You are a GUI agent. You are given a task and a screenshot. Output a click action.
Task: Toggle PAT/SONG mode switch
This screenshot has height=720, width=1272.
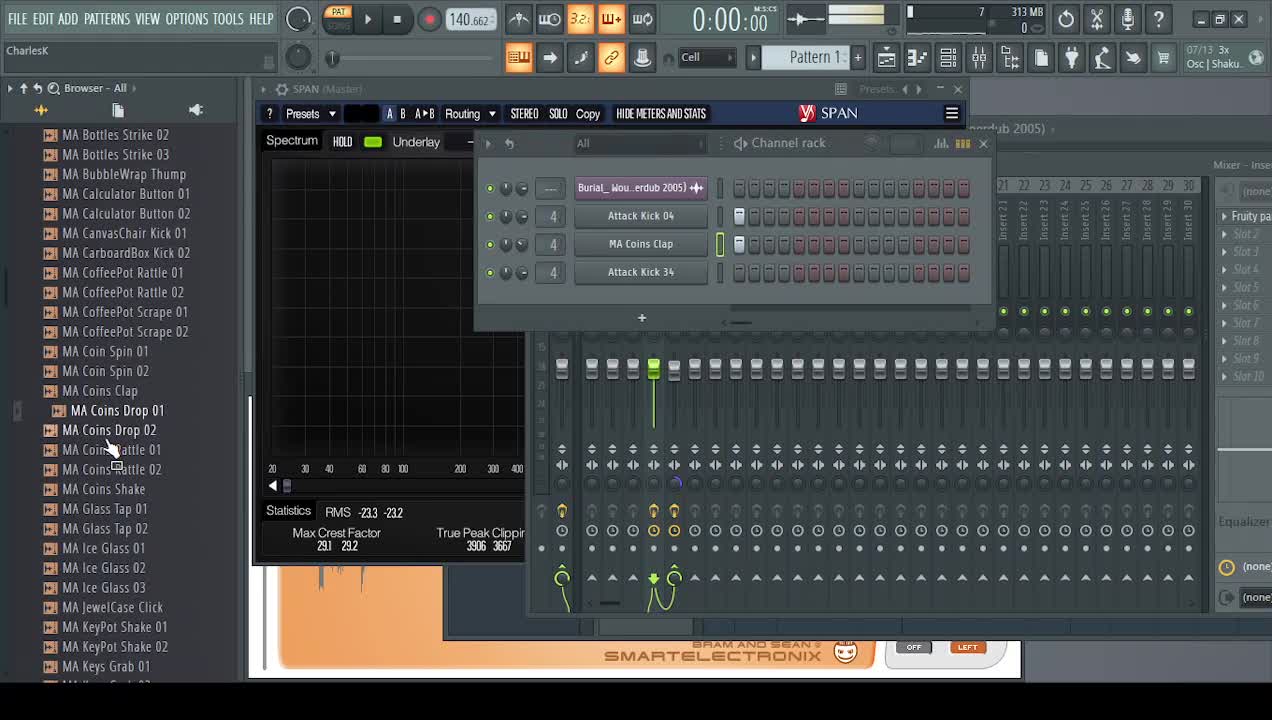point(338,19)
